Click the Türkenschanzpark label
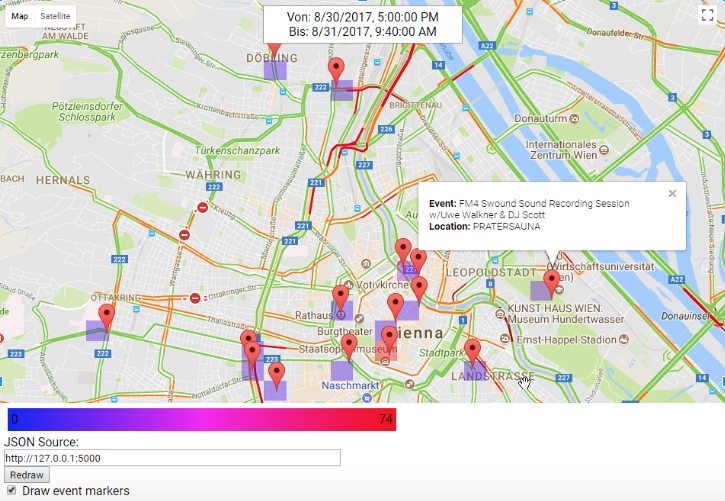The image size is (725, 501). point(238,150)
